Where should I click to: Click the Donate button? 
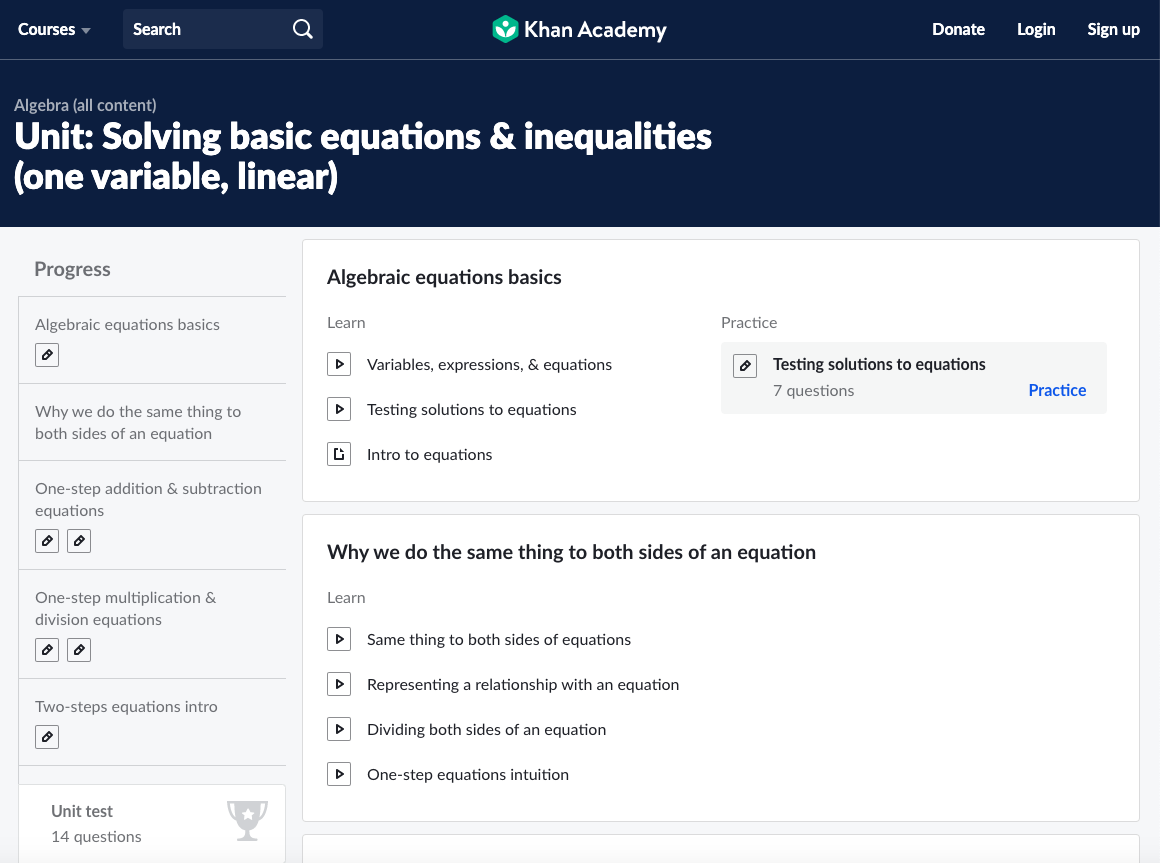pyautogui.click(x=958, y=29)
